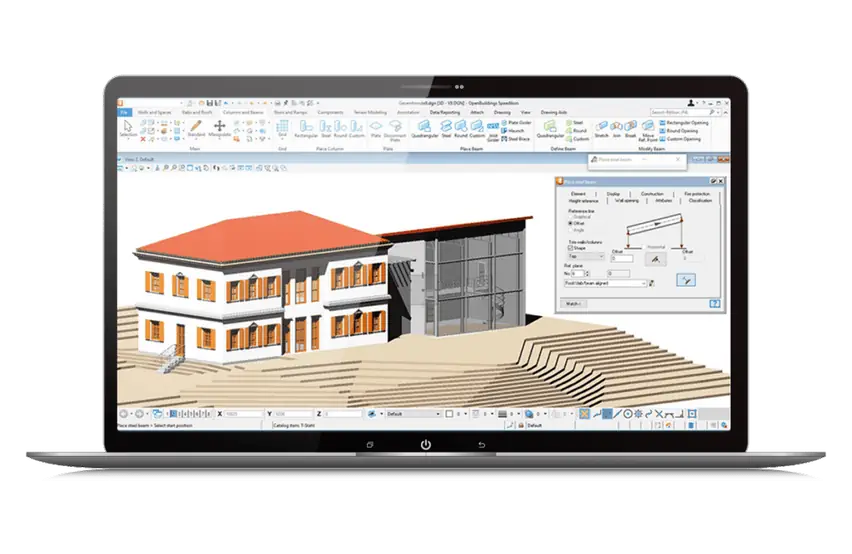
Task: Place a Custom column
Action: click(356, 129)
